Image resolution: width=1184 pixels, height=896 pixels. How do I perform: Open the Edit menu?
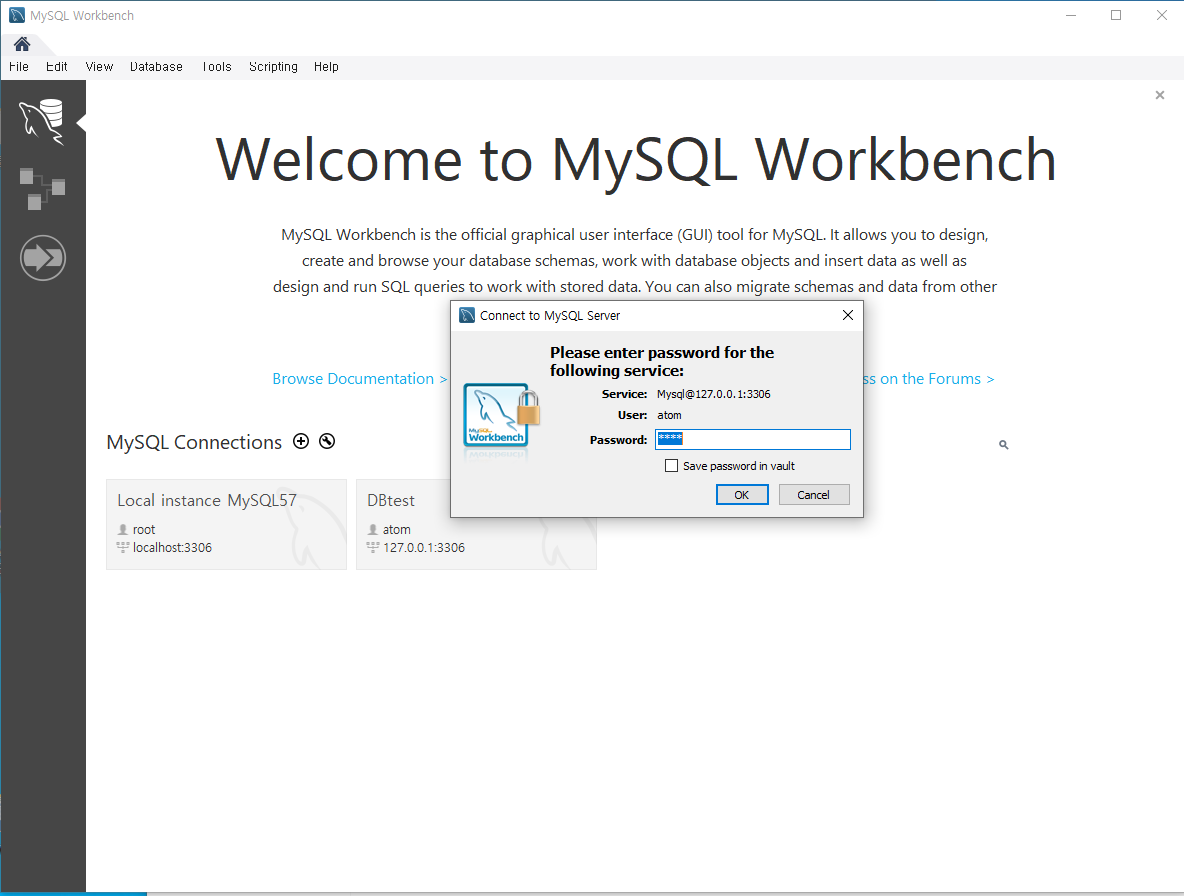click(57, 66)
